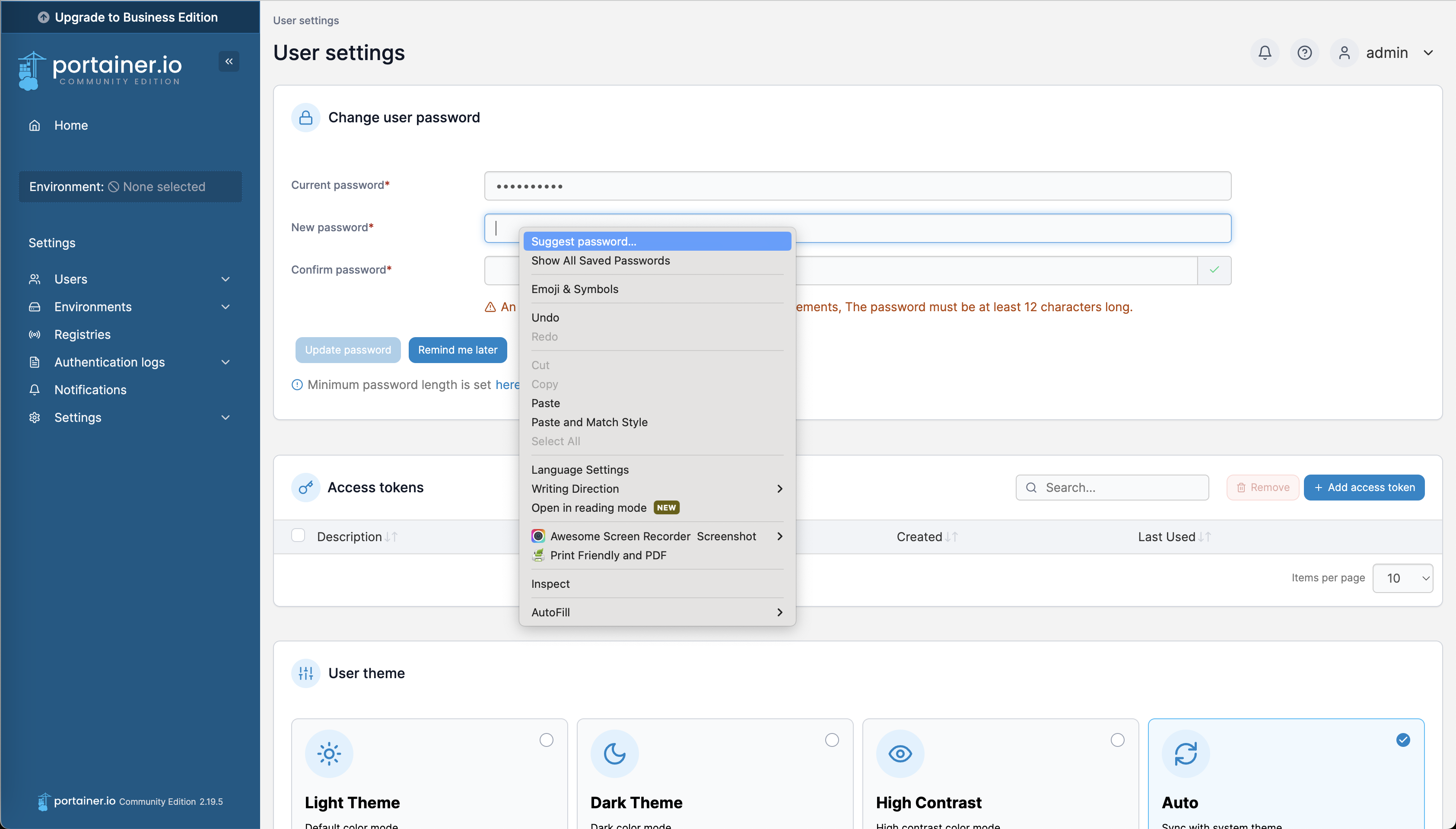Select the Auto theme radio button
Screen dimensions: 1456x829
coord(1403,740)
